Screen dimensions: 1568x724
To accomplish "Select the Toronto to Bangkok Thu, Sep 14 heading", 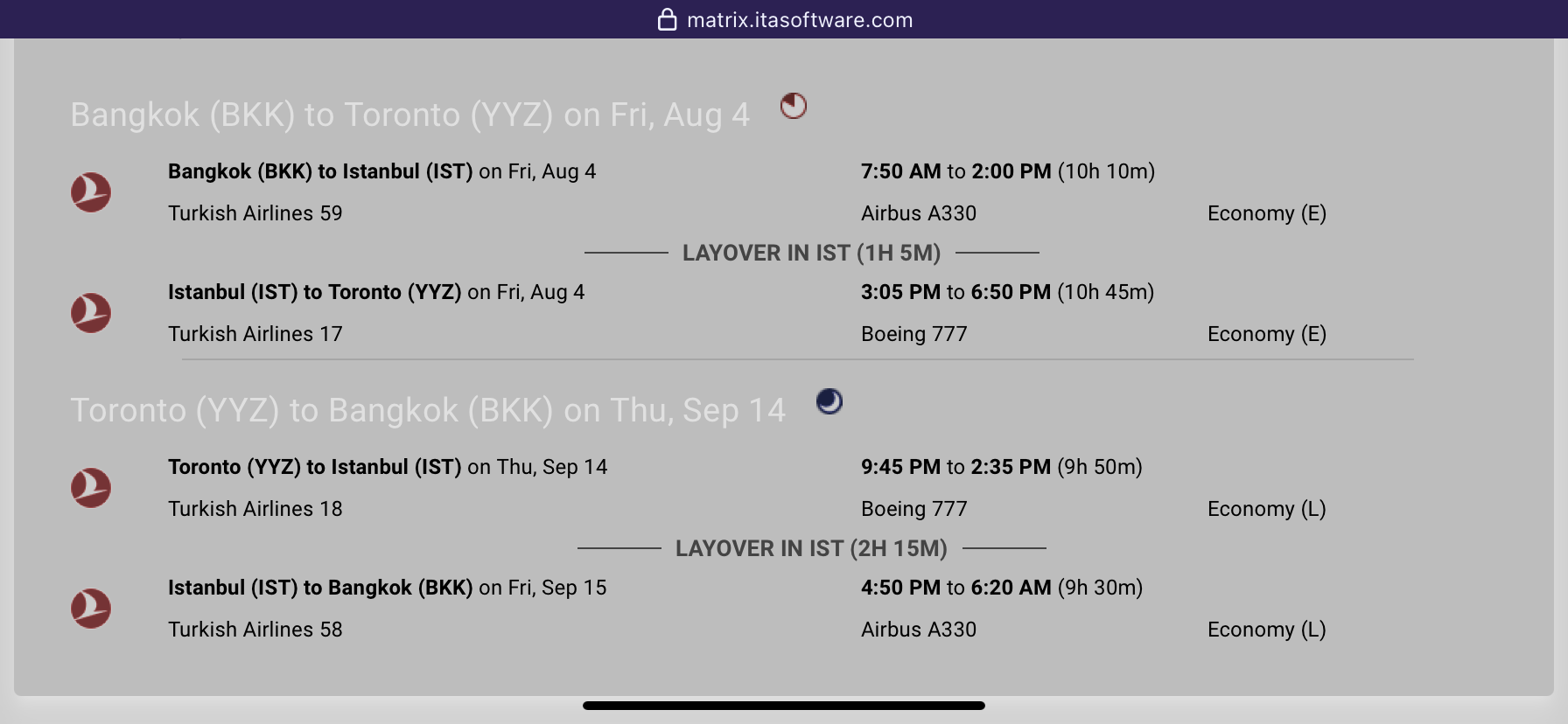I will pos(428,410).
